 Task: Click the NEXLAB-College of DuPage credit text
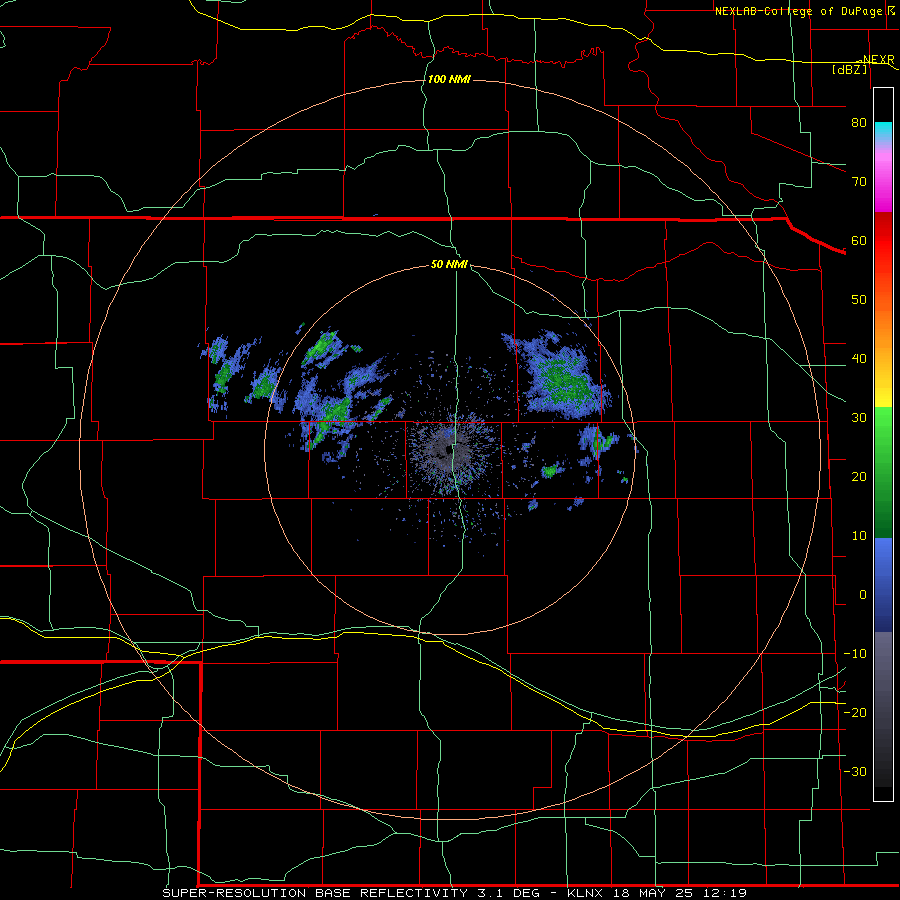798,11
